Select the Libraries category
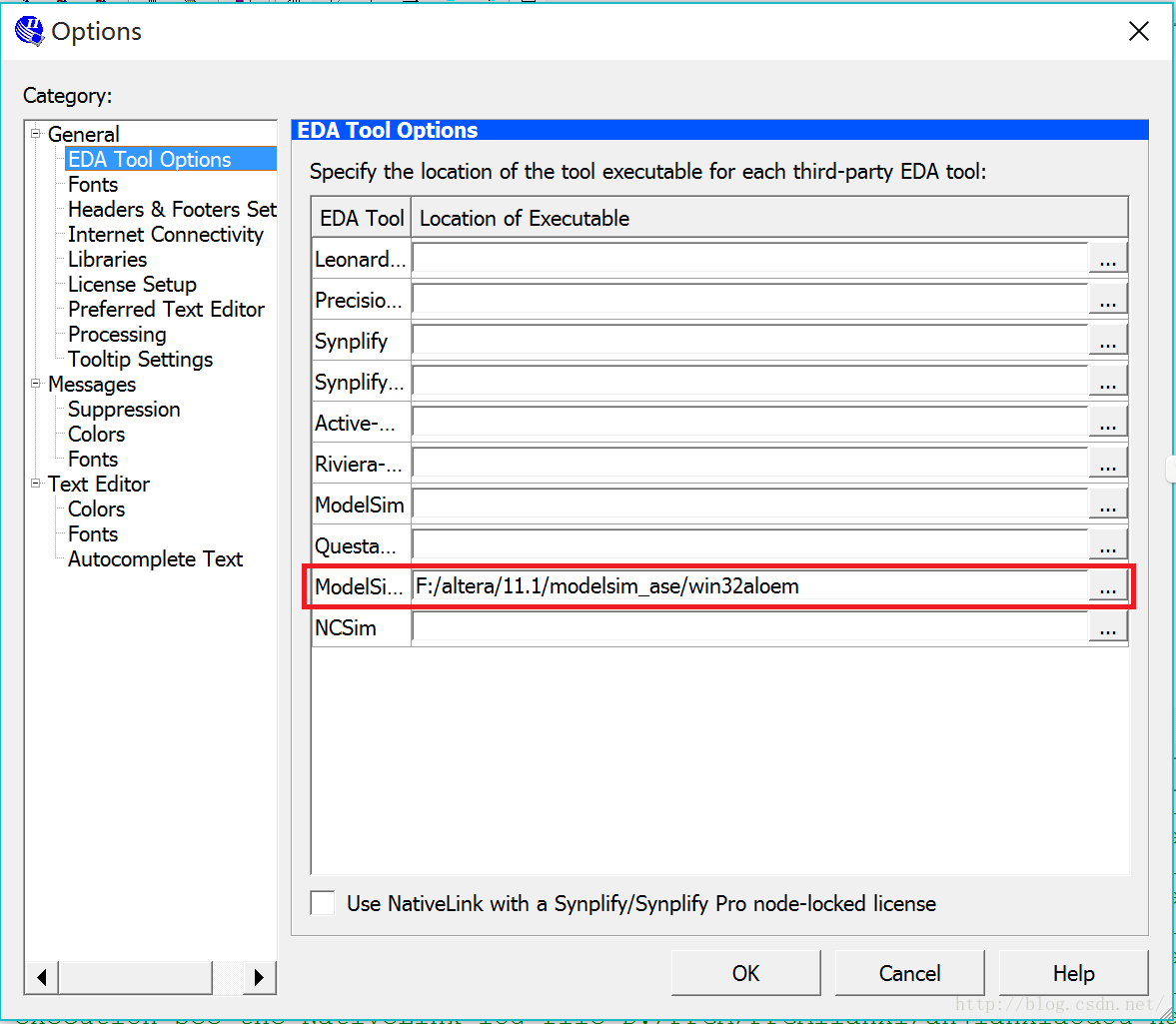The image size is (1176, 1024). point(107,260)
